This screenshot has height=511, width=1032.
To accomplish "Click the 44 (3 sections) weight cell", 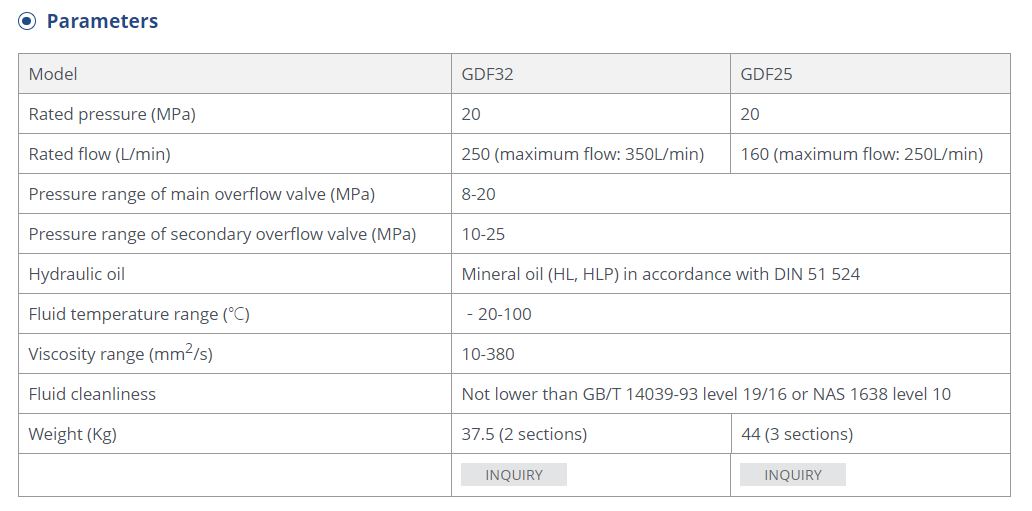I will [870, 434].
